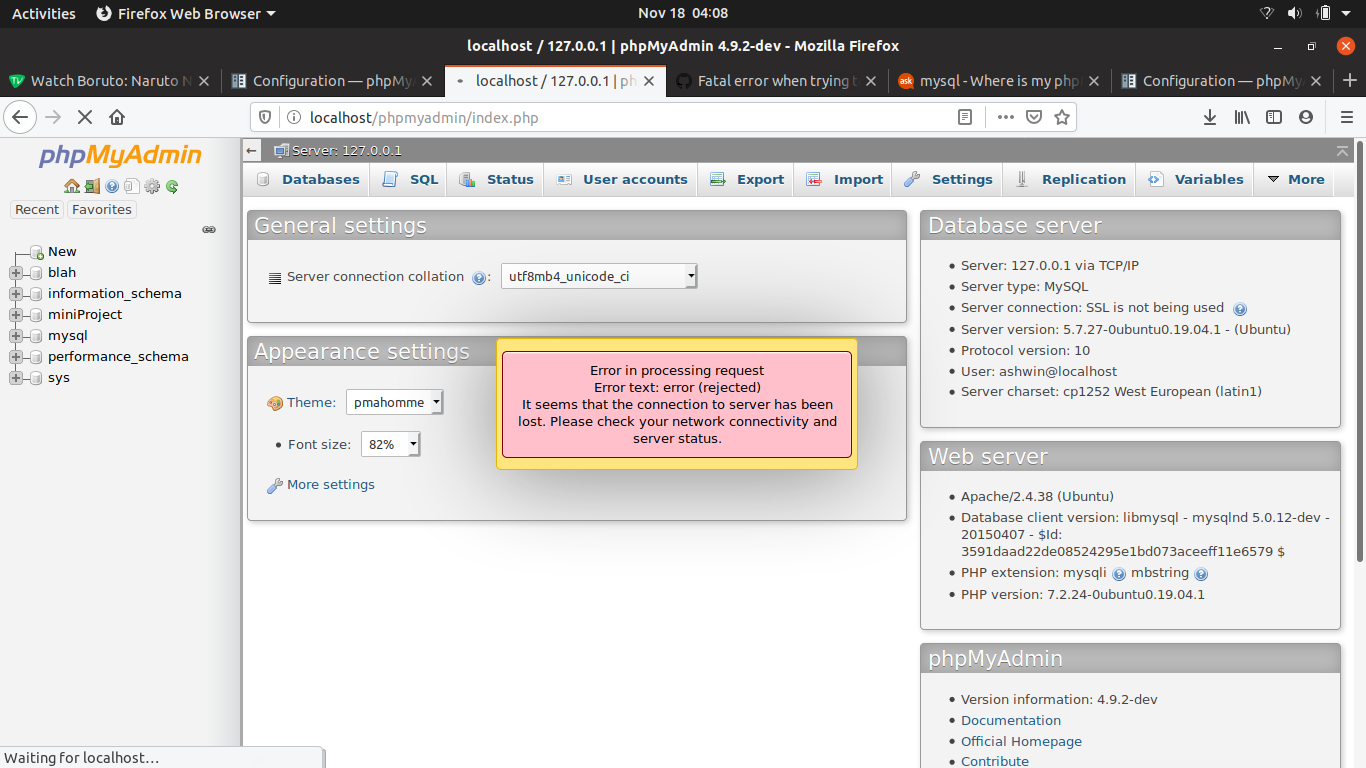The image size is (1366, 768).
Task: Click the mysql database cylinder icon
Action: pyautogui.click(x=37, y=336)
